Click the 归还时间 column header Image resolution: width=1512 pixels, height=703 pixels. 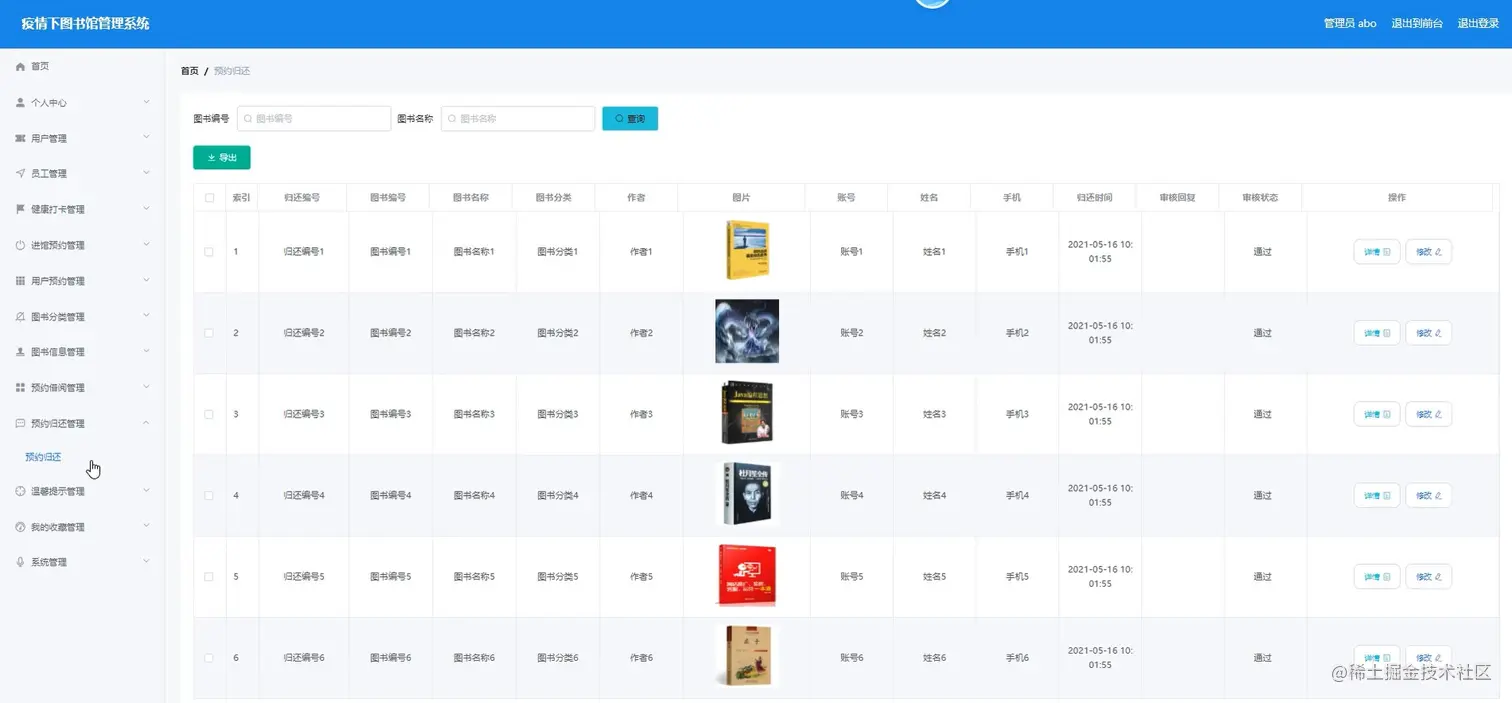coord(1094,198)
